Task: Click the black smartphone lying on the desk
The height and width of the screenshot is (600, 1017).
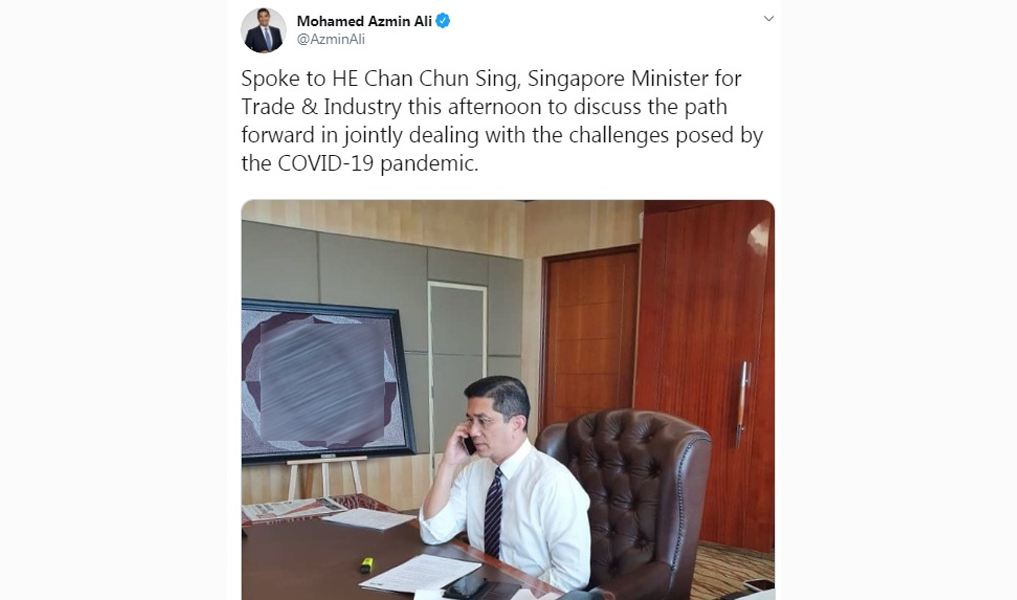Action: (x=465, y=586)
